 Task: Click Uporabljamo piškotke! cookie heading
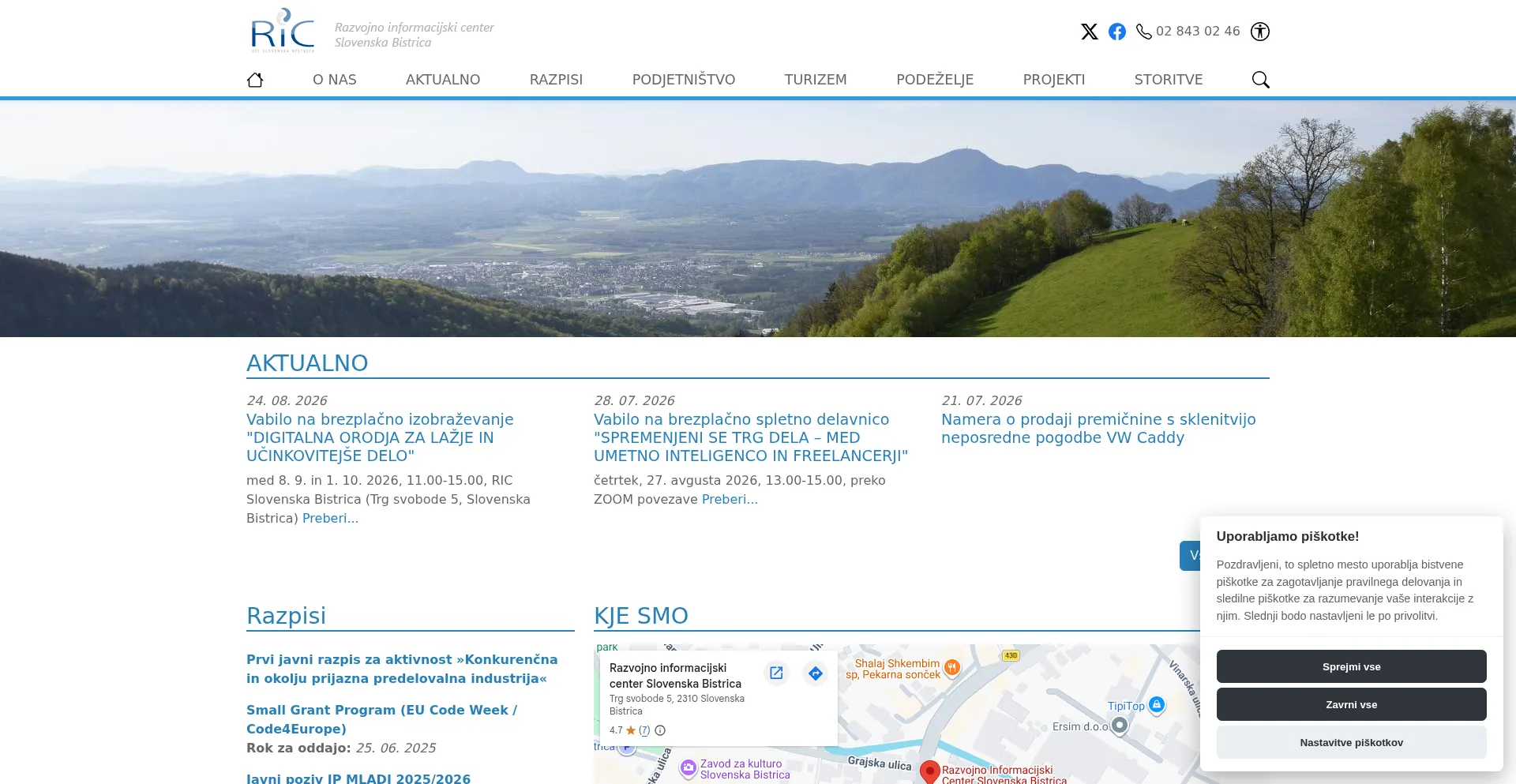[x=1288, y=536]
